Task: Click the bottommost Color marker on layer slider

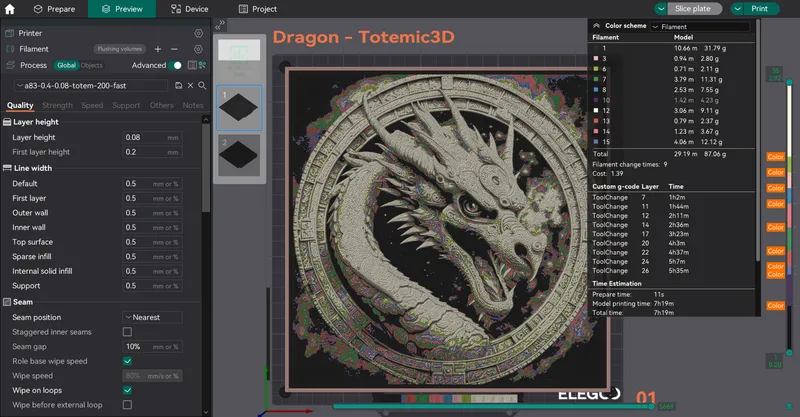Action: click(776, 306)
